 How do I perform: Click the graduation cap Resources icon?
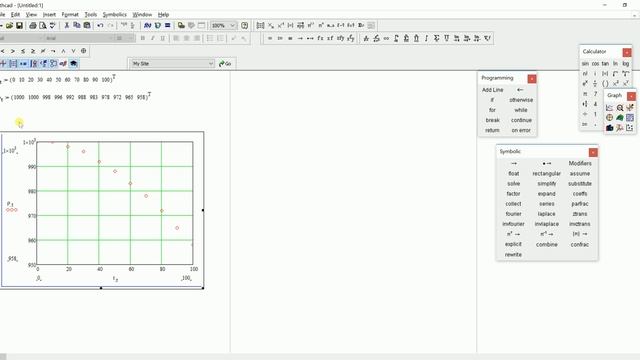pos(73,64)
